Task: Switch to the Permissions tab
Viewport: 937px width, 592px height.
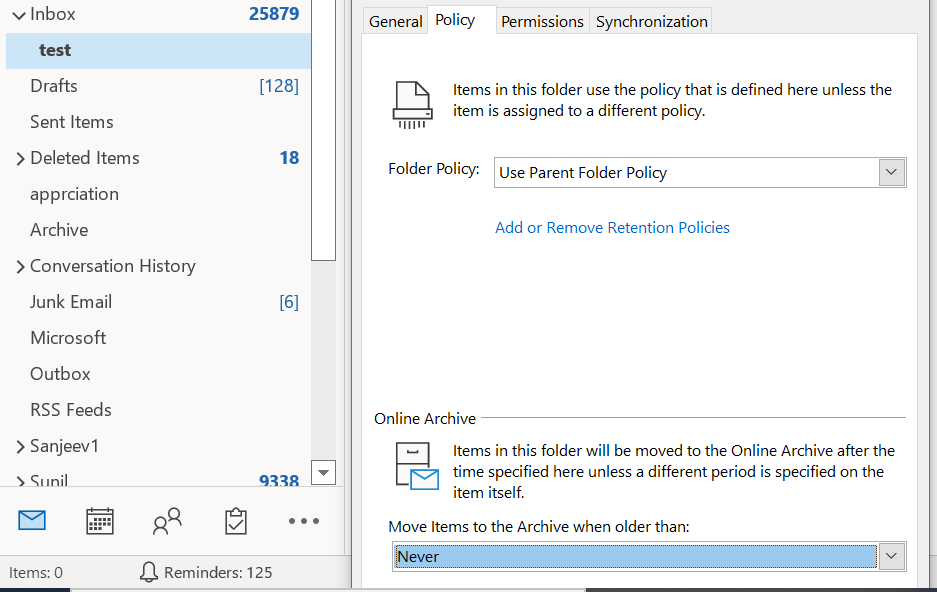Action: tap(542, 20)
